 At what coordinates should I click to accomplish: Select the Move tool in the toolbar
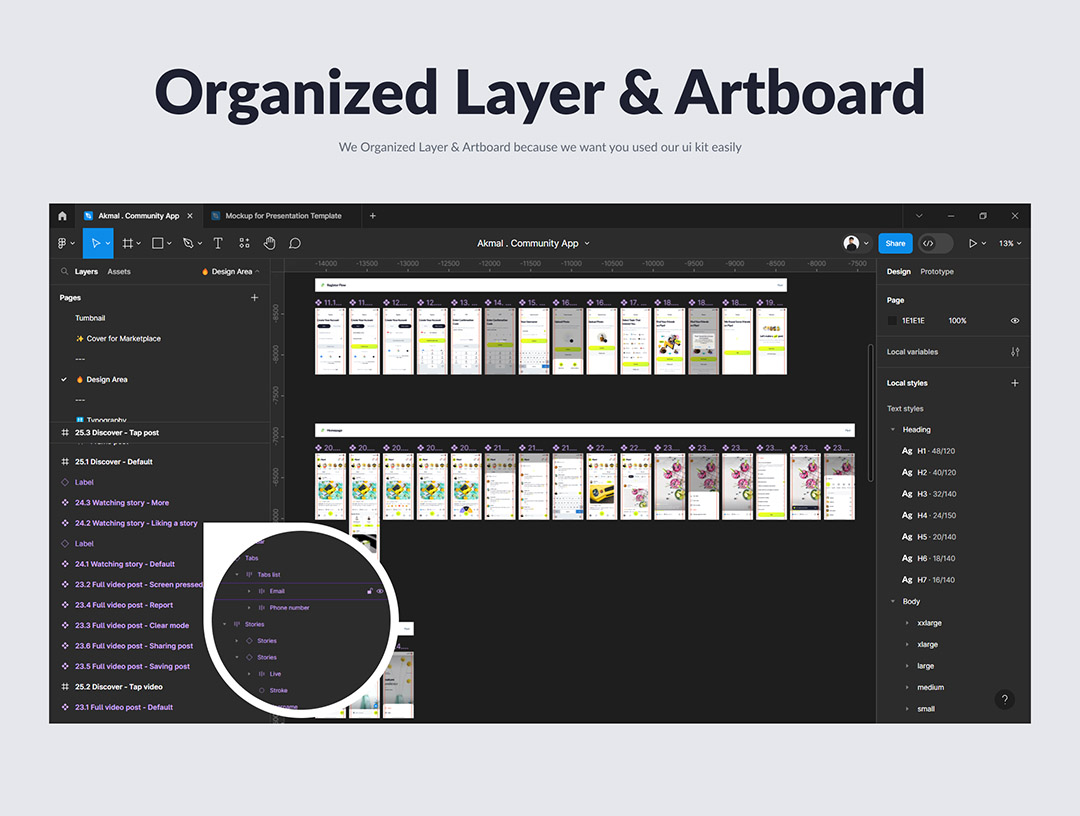pos(95,243)
